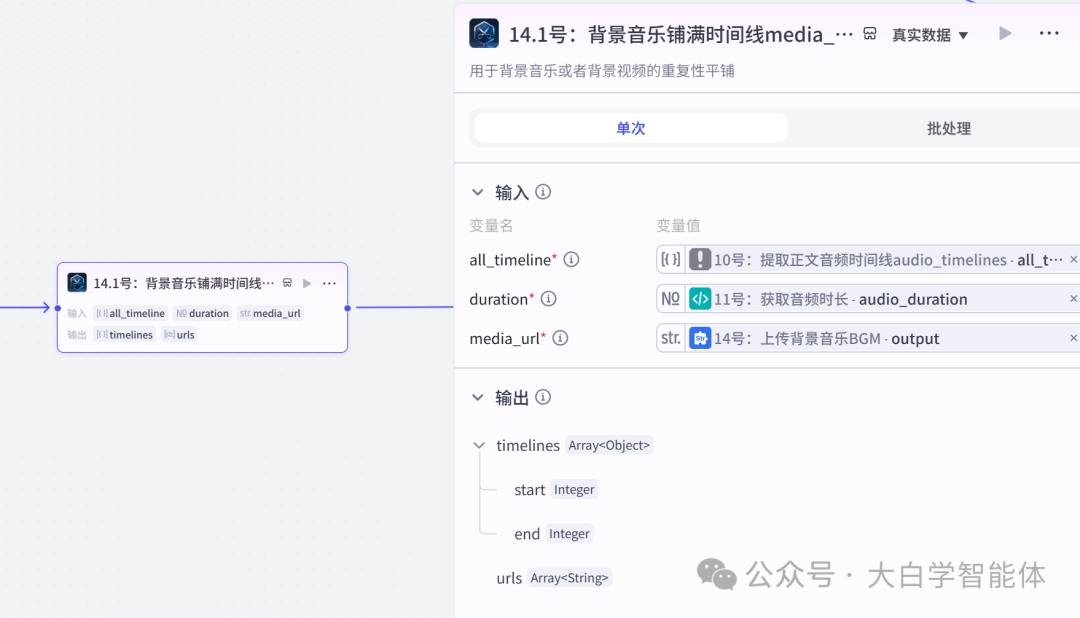The width and height of the screenshot is (1080, 618).
Task: Click the number type icon of duration
Action: [x=670, y=299]
